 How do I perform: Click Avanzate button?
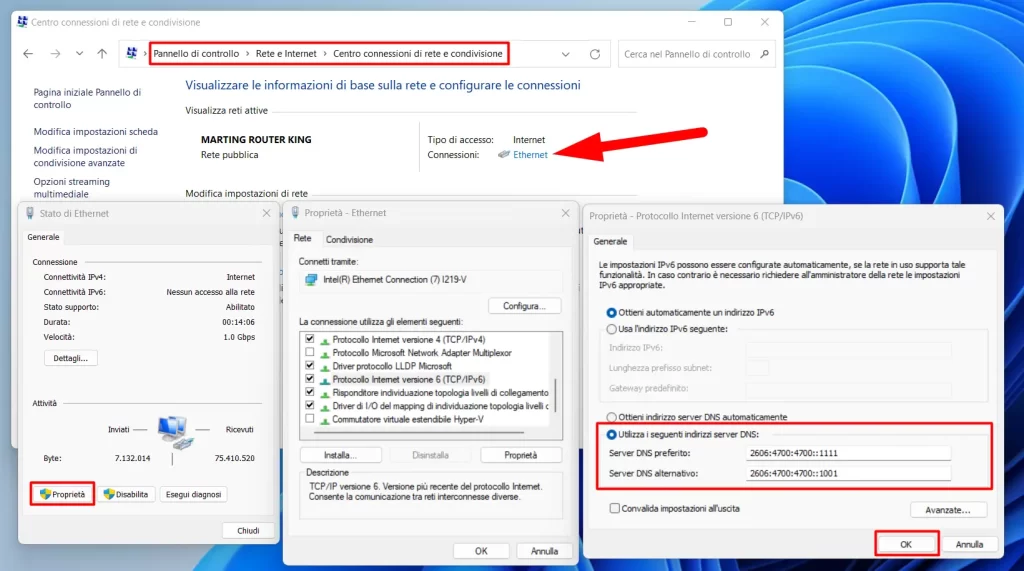click(948, 510)
